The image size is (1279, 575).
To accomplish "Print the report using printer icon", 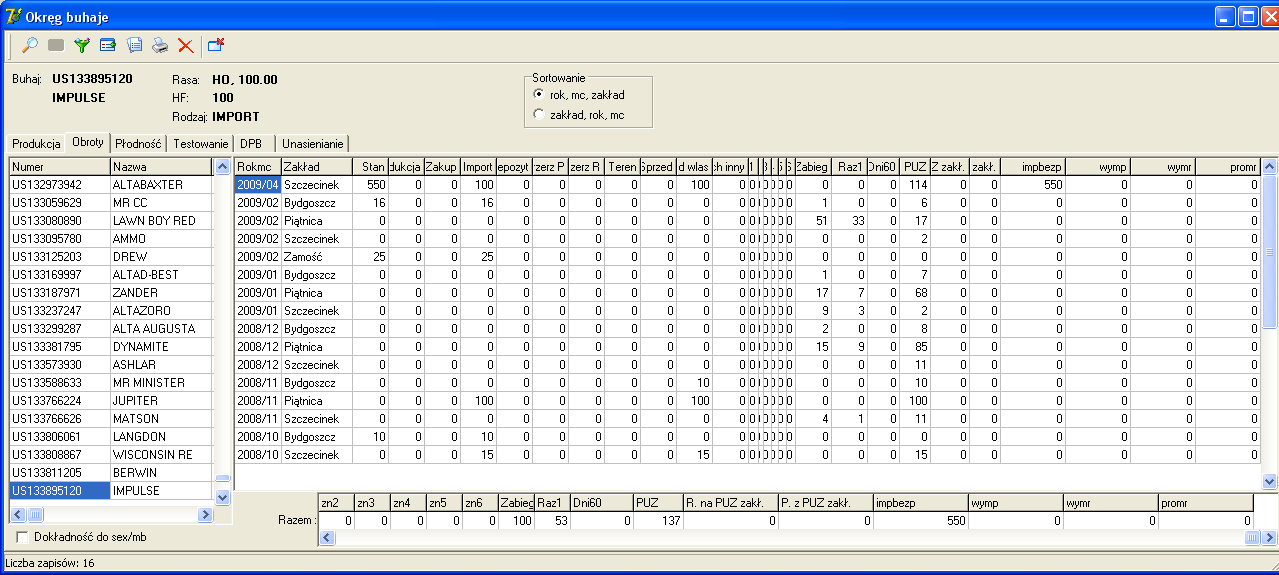I will pyautogui.click(x=160, y=45).
